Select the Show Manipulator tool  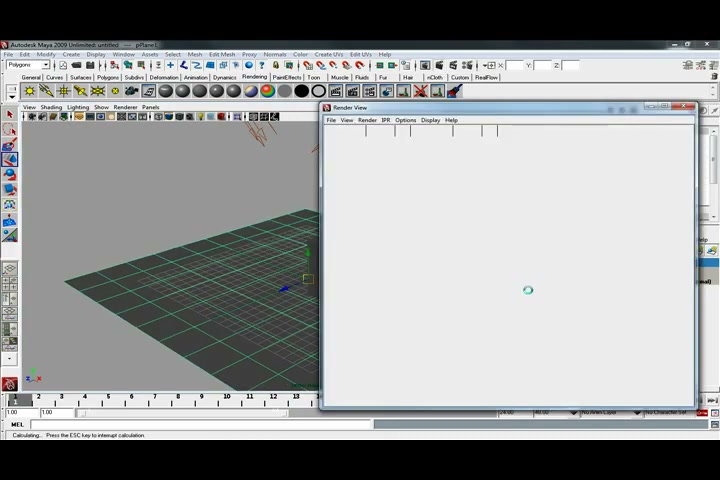(10, 235)
